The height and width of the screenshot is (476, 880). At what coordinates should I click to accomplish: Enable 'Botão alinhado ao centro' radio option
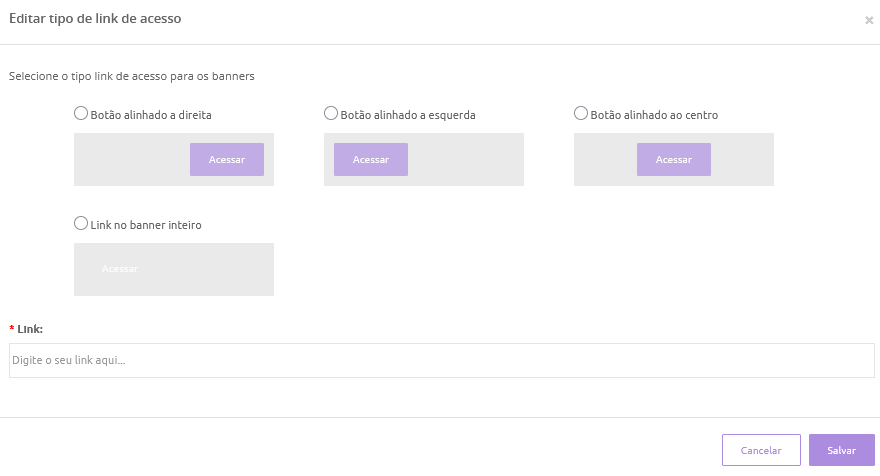581,114
